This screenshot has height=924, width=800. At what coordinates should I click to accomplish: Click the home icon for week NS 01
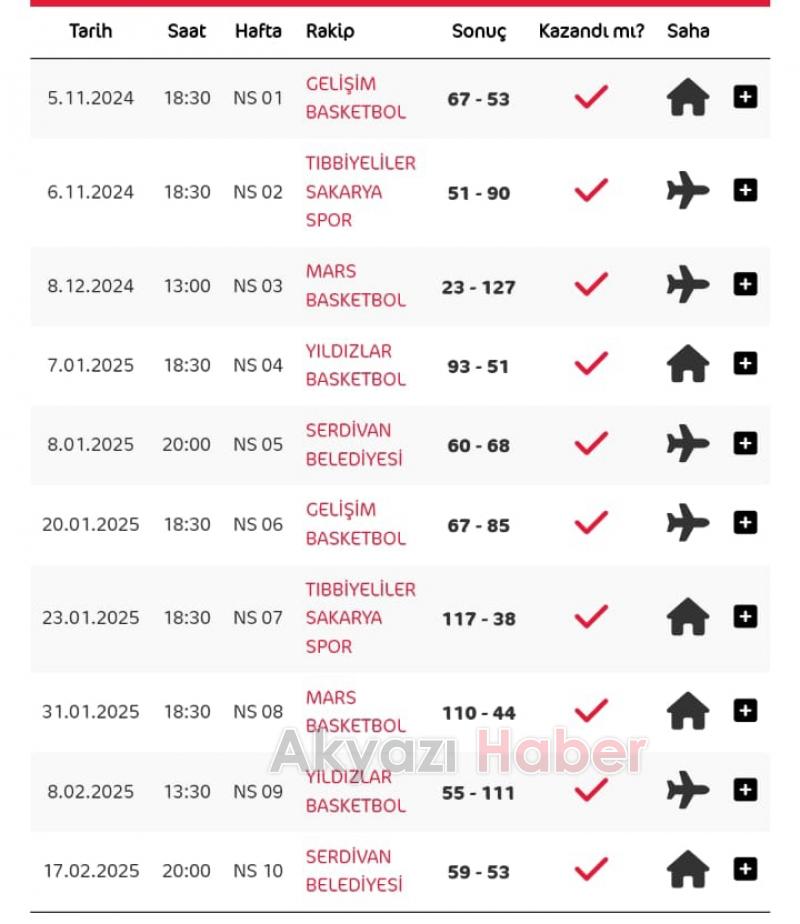point(688,98)
